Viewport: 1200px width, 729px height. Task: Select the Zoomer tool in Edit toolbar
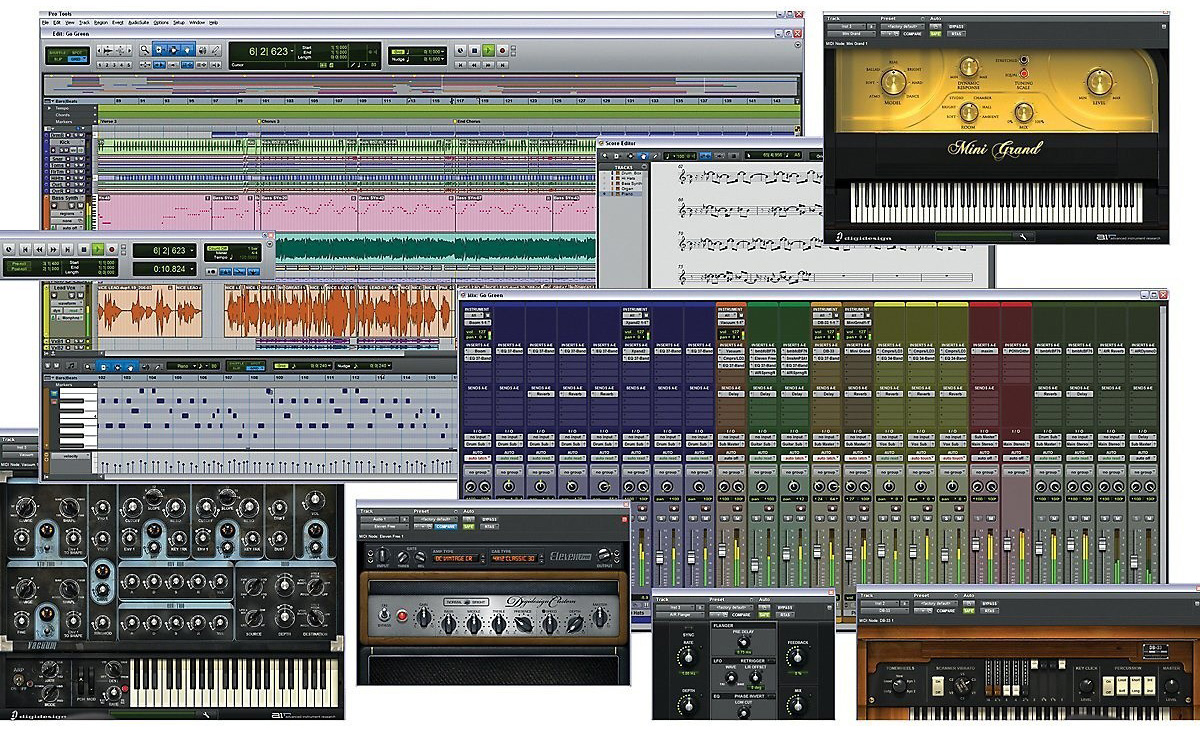click(145, 49)
